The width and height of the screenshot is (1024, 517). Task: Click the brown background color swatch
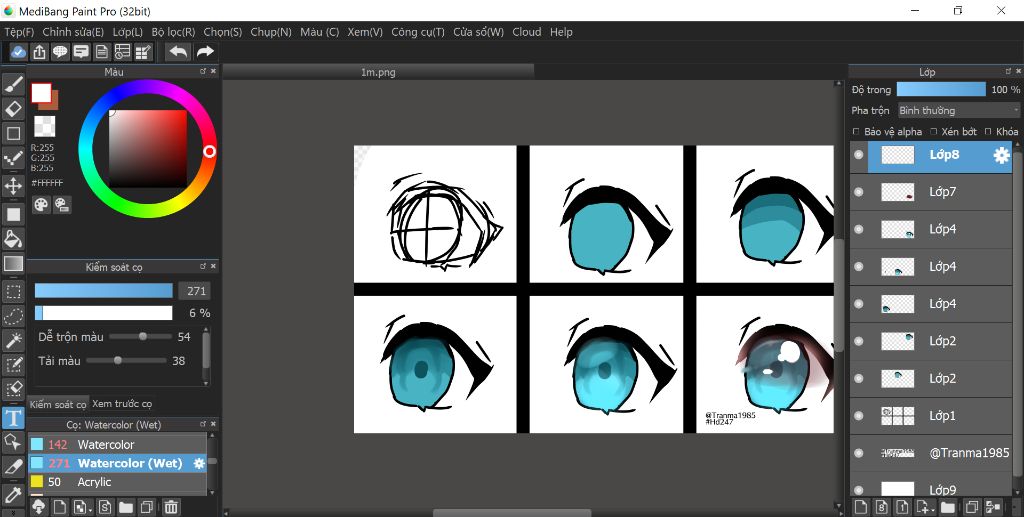pyautogui.click(x=52, y=102)
